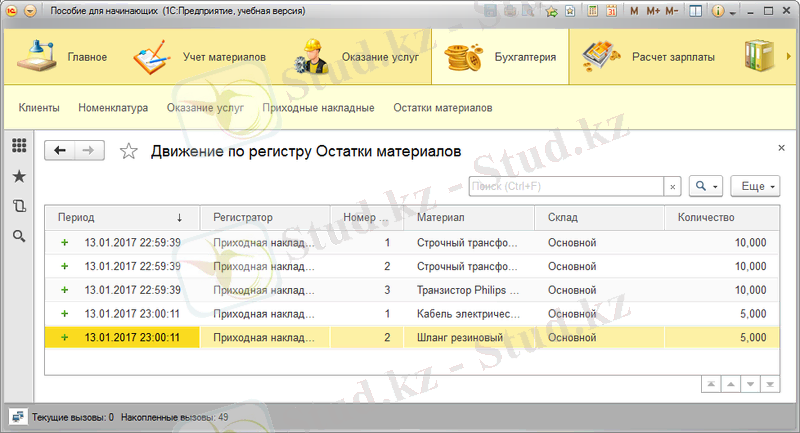This screenshot has height=433, width=800.
Task: Move up one record arrow button
Action: tap(731, 384)
